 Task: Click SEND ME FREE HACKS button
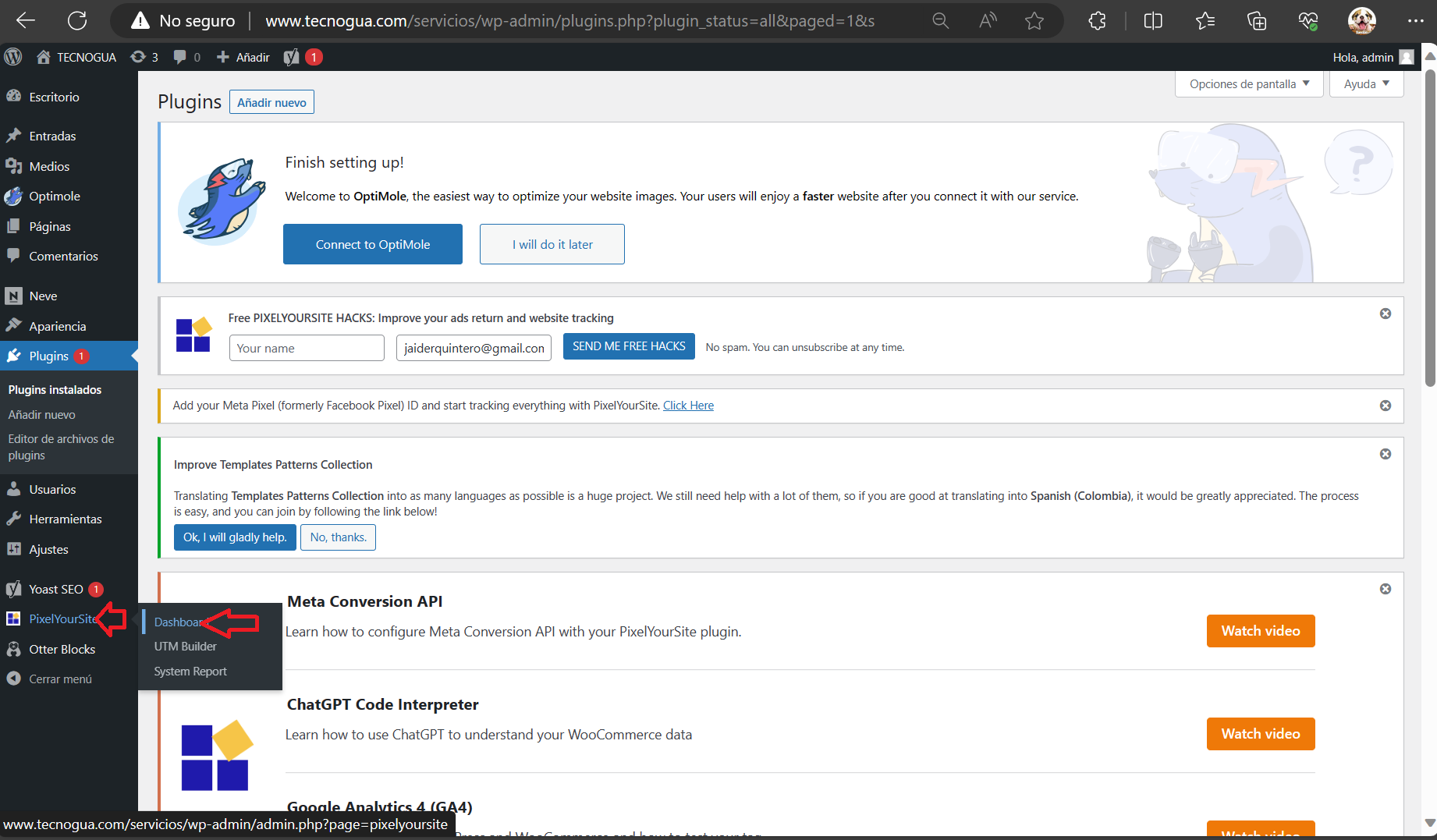[629, 346]
